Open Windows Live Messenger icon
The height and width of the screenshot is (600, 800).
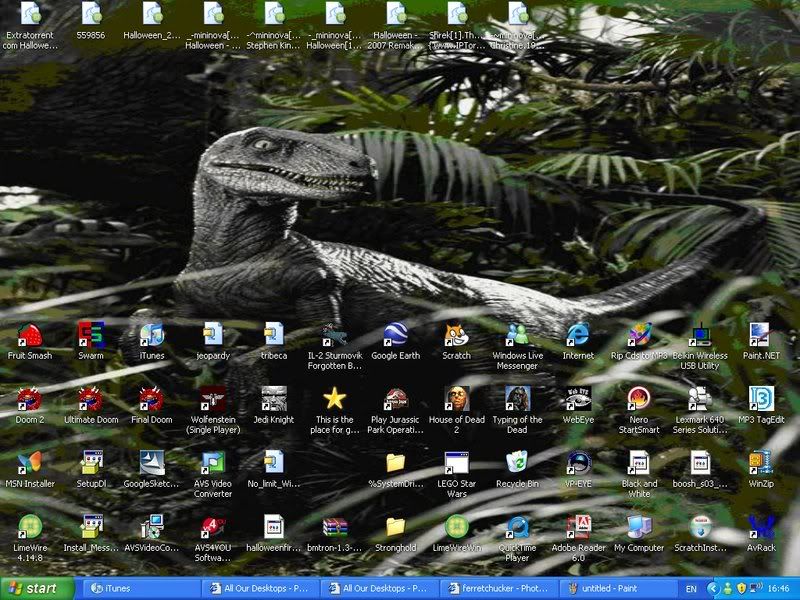coord(517,335)
